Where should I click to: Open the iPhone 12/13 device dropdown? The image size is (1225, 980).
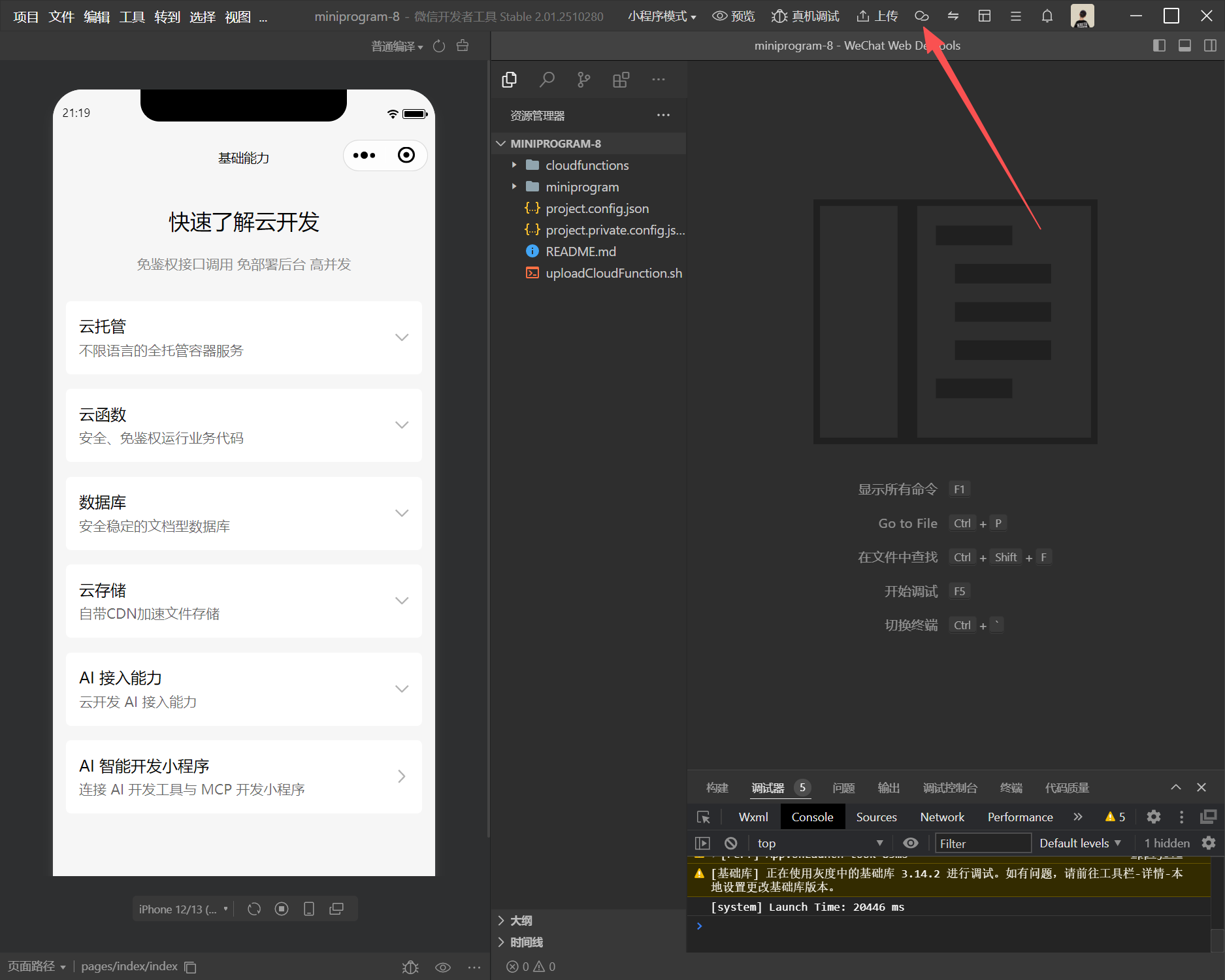click(183, 909)
